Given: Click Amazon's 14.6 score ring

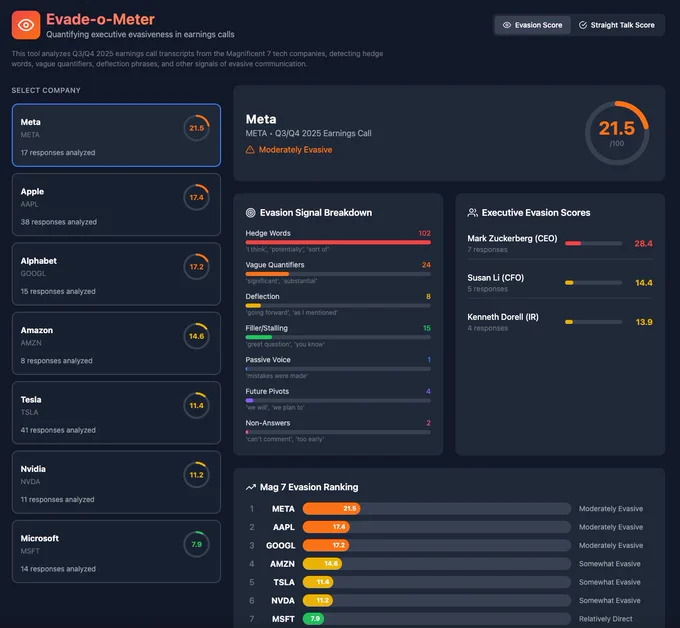Looking at the screenshot, I should pyautogui.click(x=196, y=336).
